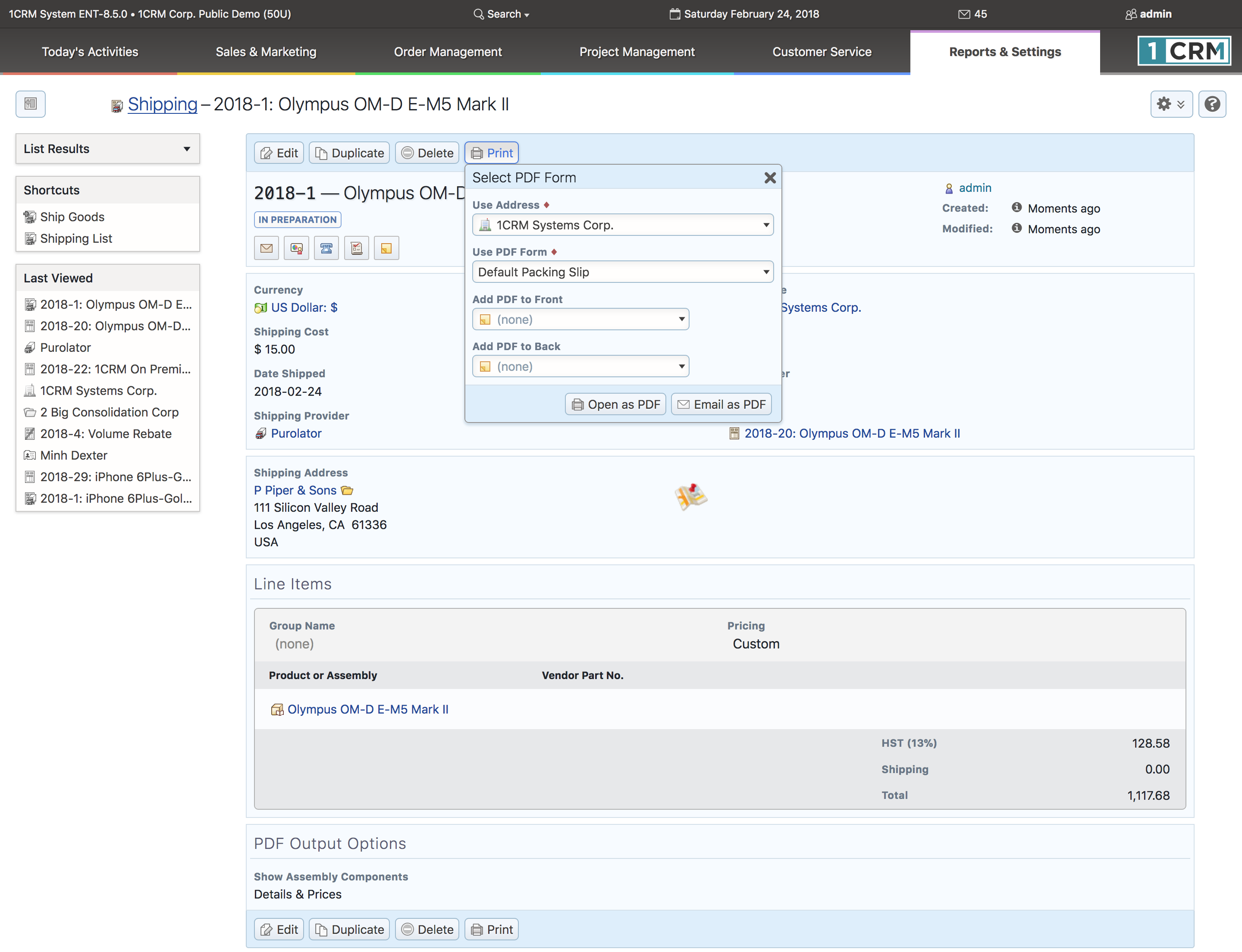Open last viewed 2 Big Consolidation Corp

point(109,412)
